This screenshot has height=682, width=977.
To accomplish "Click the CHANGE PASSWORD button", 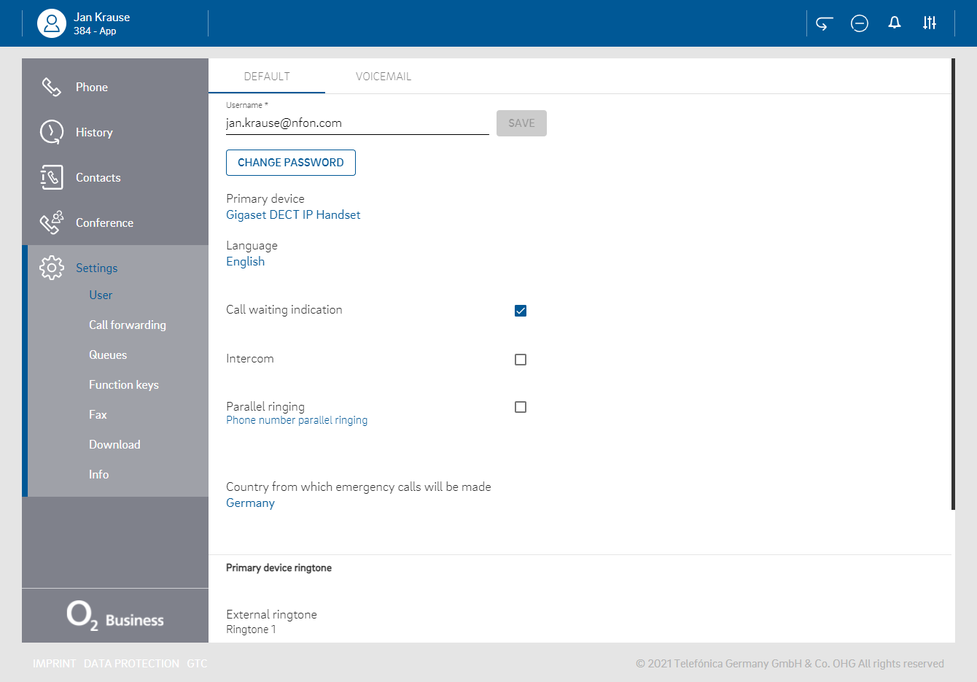I will click(x=290, y=163).
